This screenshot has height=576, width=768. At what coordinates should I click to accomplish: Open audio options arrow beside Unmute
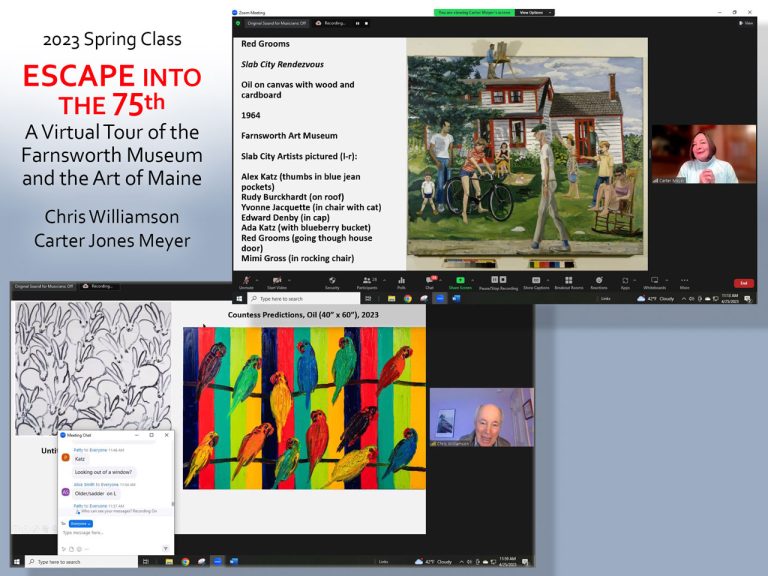coord(257,280)
